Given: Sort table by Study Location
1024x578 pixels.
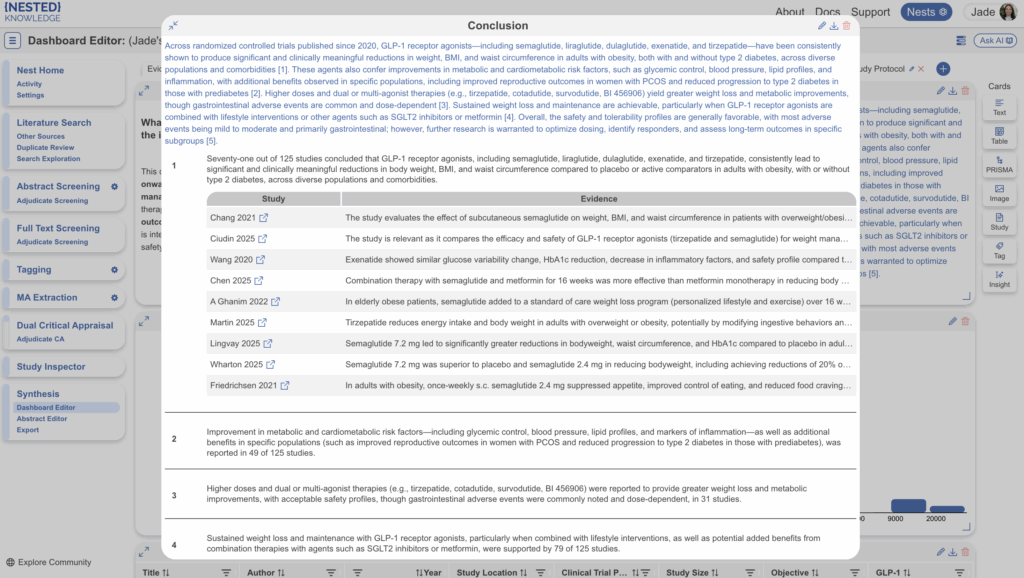Looking at the screenshot, I should [x=524, y=573].
